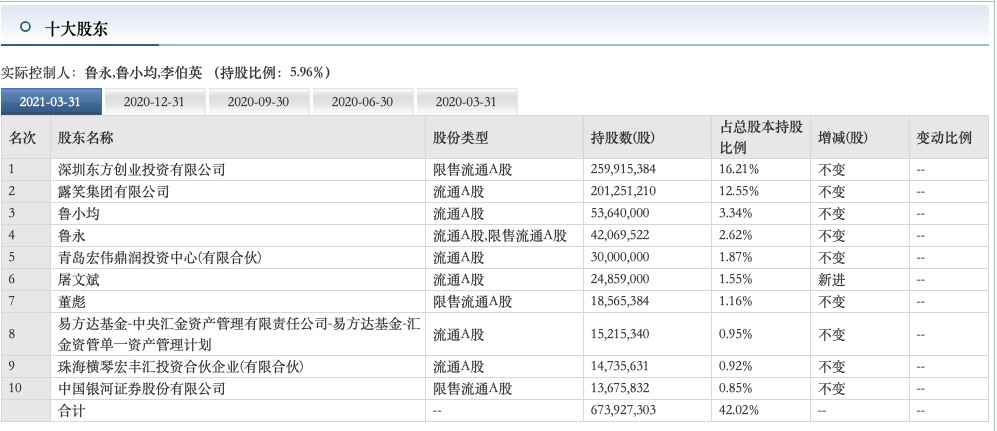Image resolution: width=997 pixels, height=431 pixels.
Task: Click shareholder 露笑集团有限公司
Action: [x=113, y=191]
